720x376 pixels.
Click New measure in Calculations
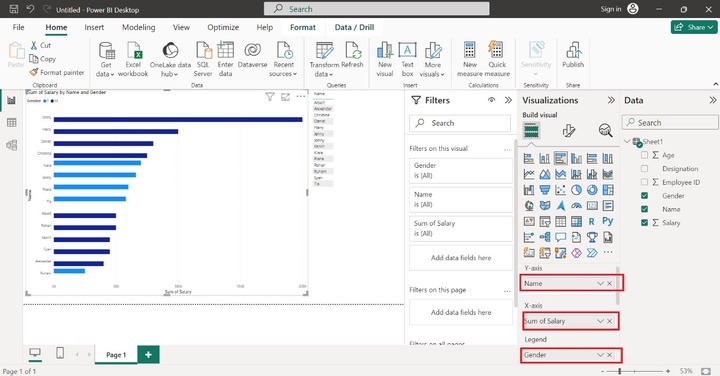(x=469, y=59)
